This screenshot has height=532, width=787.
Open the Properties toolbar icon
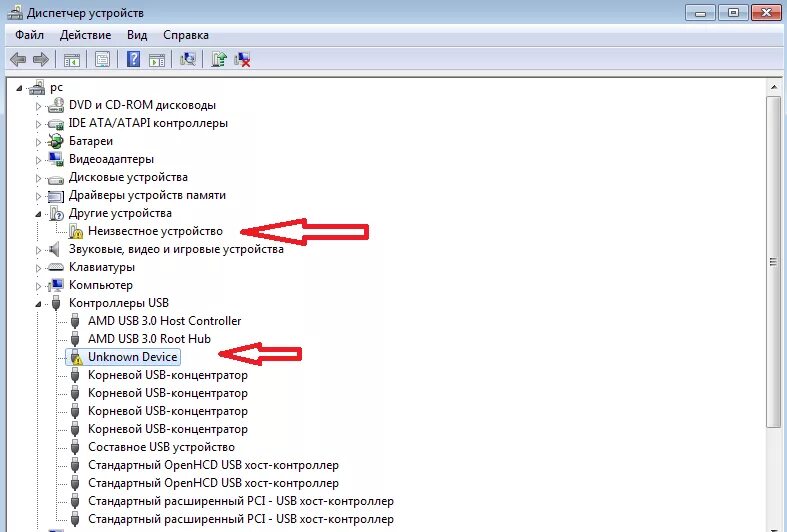click(x=103, y=60)
